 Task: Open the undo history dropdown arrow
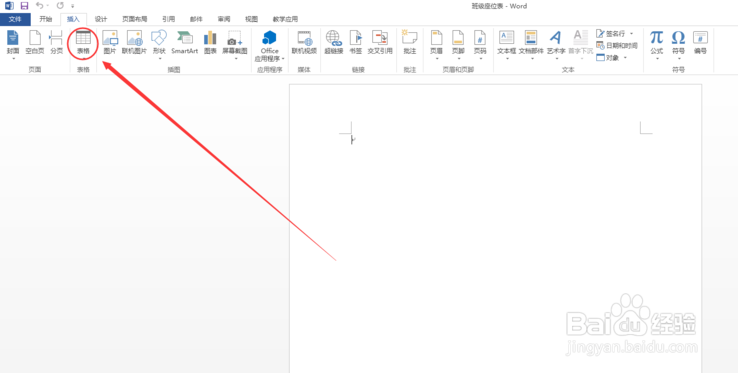[x=48, y=6]
